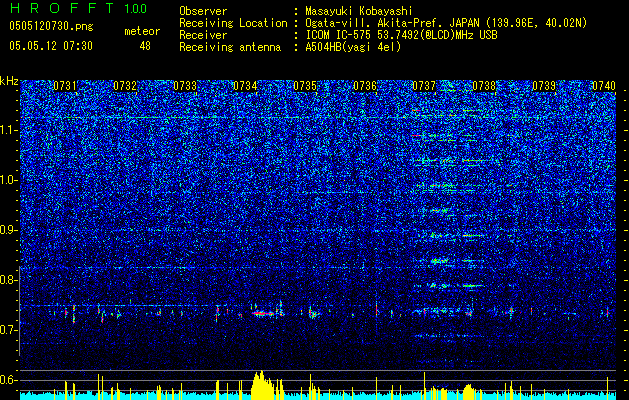The image size is (629, 400).
Task: Click the HROFFT program title text
Action: pos(62,8)
